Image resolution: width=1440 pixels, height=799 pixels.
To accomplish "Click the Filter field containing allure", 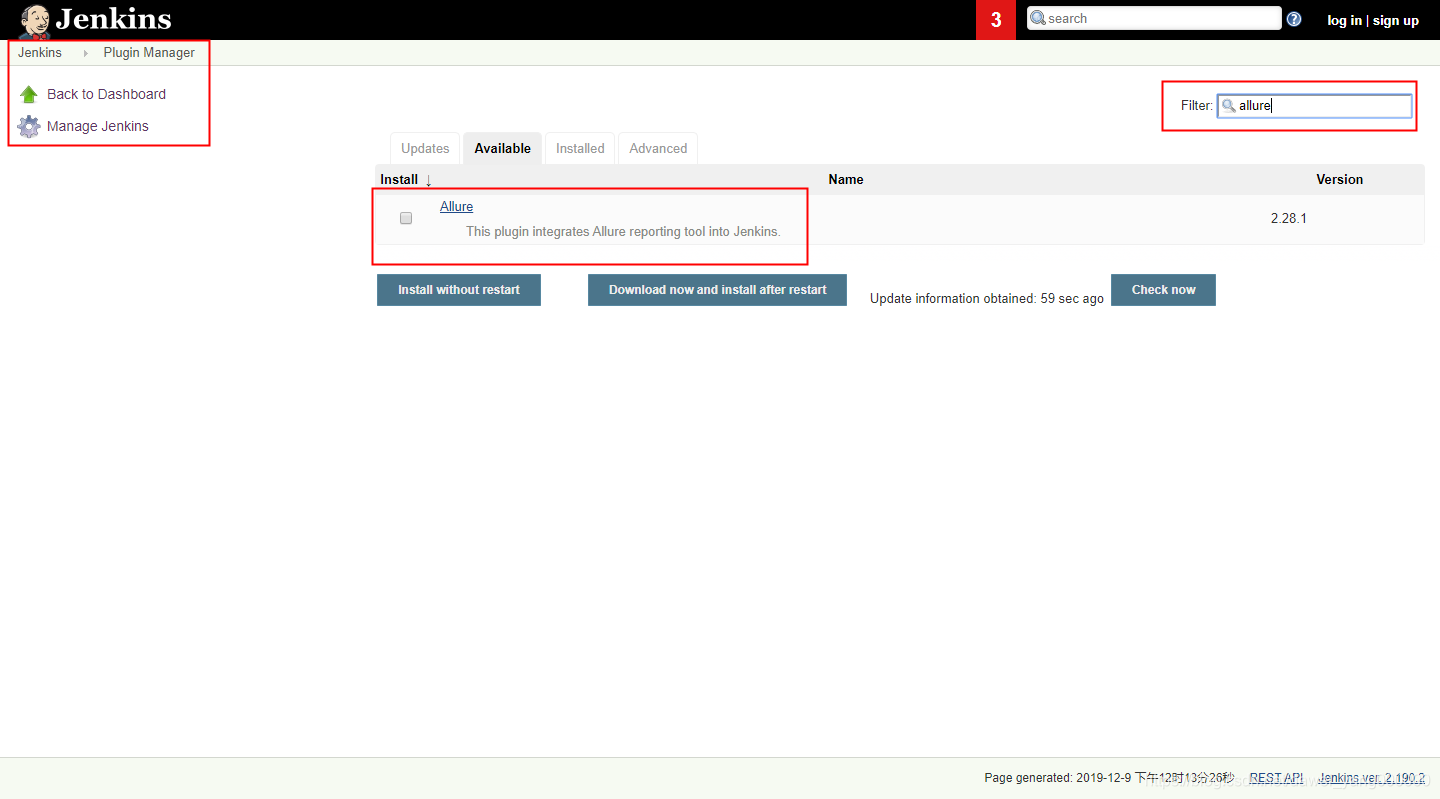I will (1314, 105).
